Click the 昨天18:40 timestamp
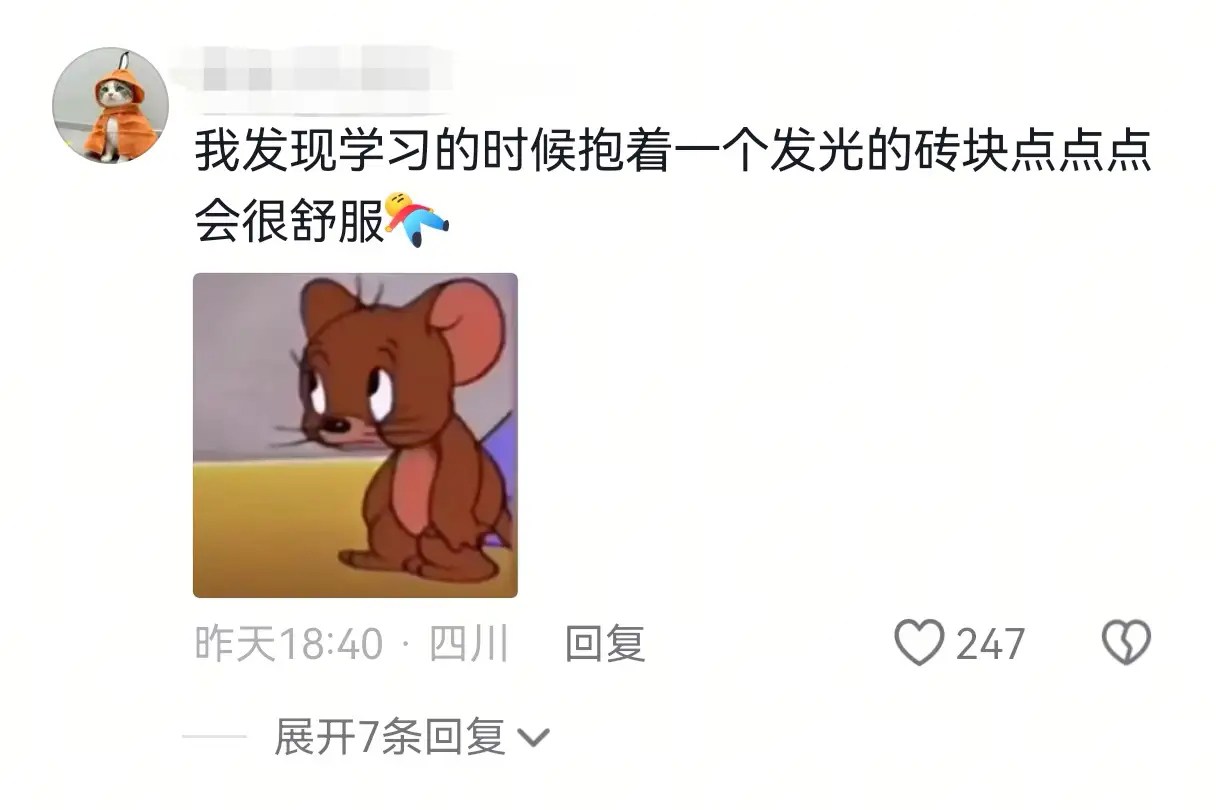The image size is (1216, 810). (x=289, y=643)
